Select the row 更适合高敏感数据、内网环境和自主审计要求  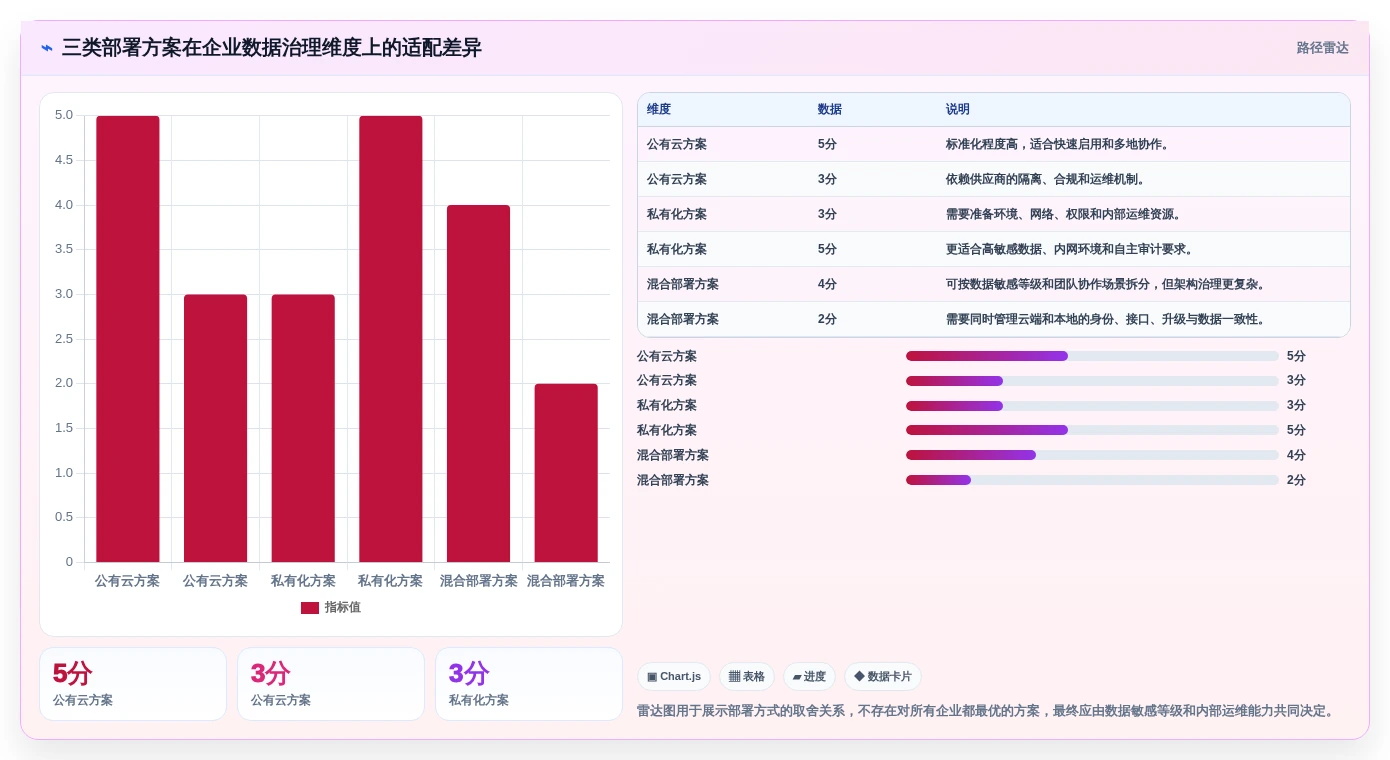pos(994,249)
